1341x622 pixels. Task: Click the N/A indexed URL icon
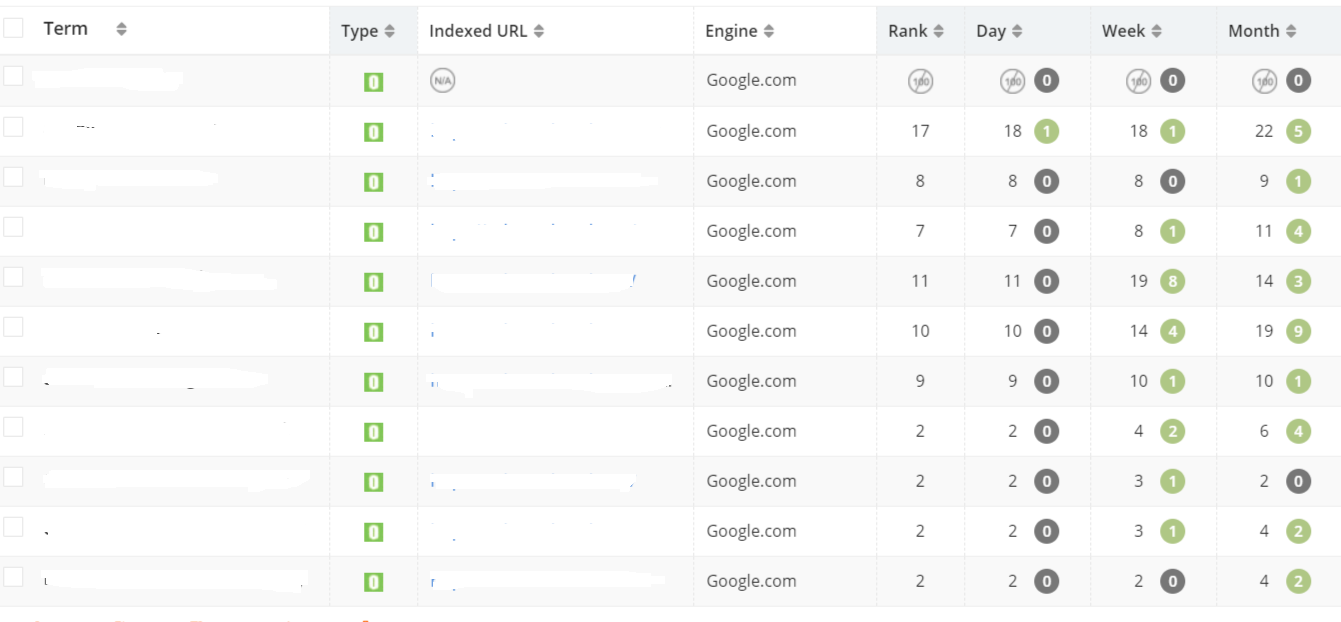point(442,80)
